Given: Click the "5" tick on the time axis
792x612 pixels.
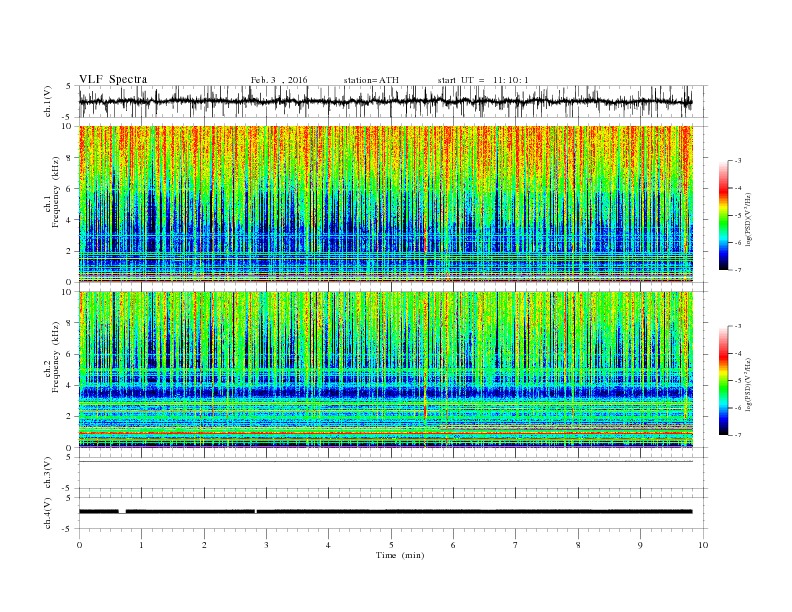Looking at the screenshot, I should point(391,545).
